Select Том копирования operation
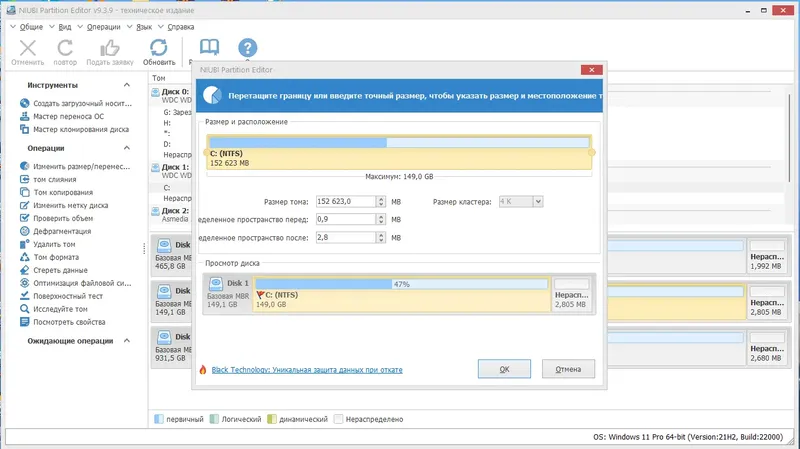The width and height of the screenshot is (800, 449). (x=56, y=192)
